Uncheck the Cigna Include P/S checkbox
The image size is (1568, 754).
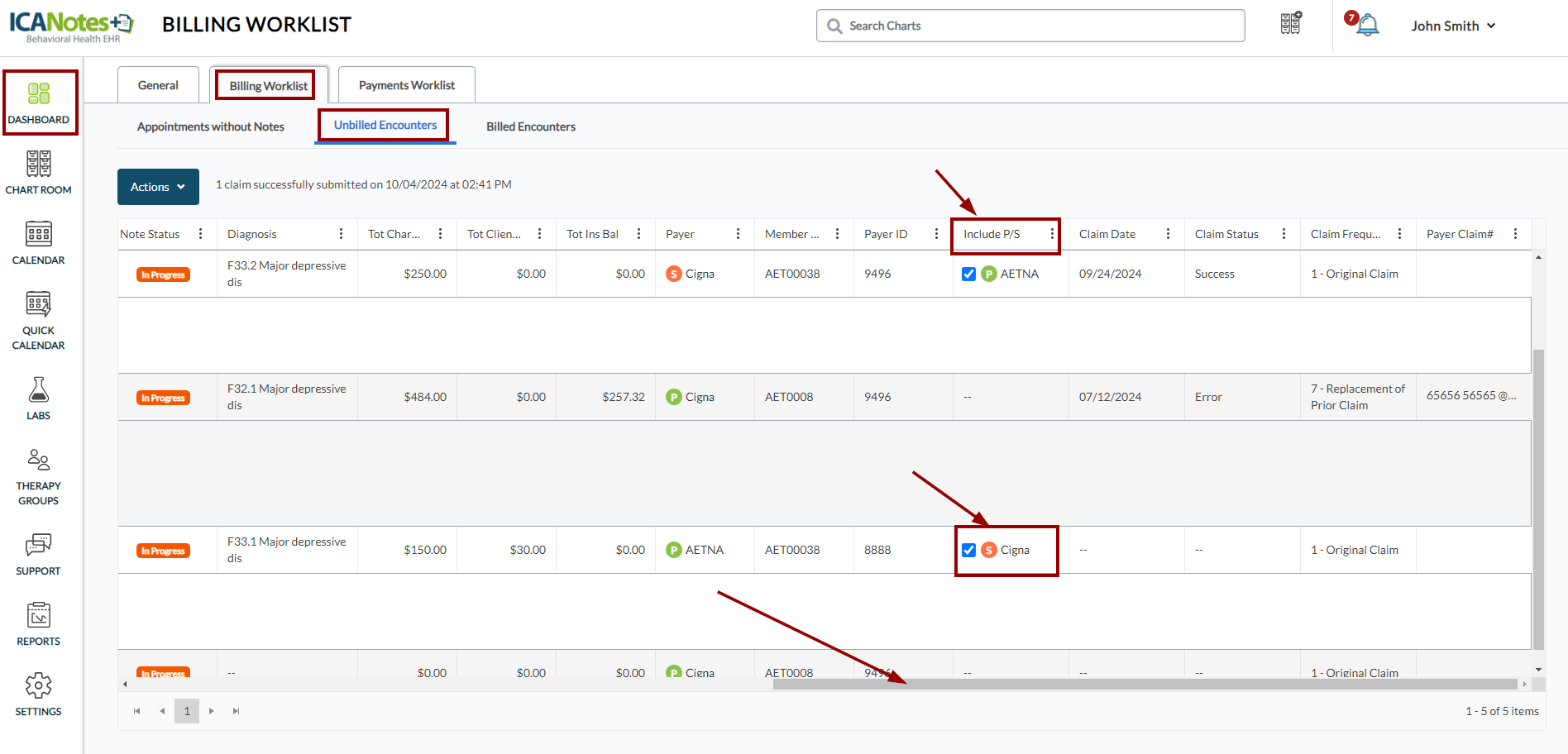968,550
